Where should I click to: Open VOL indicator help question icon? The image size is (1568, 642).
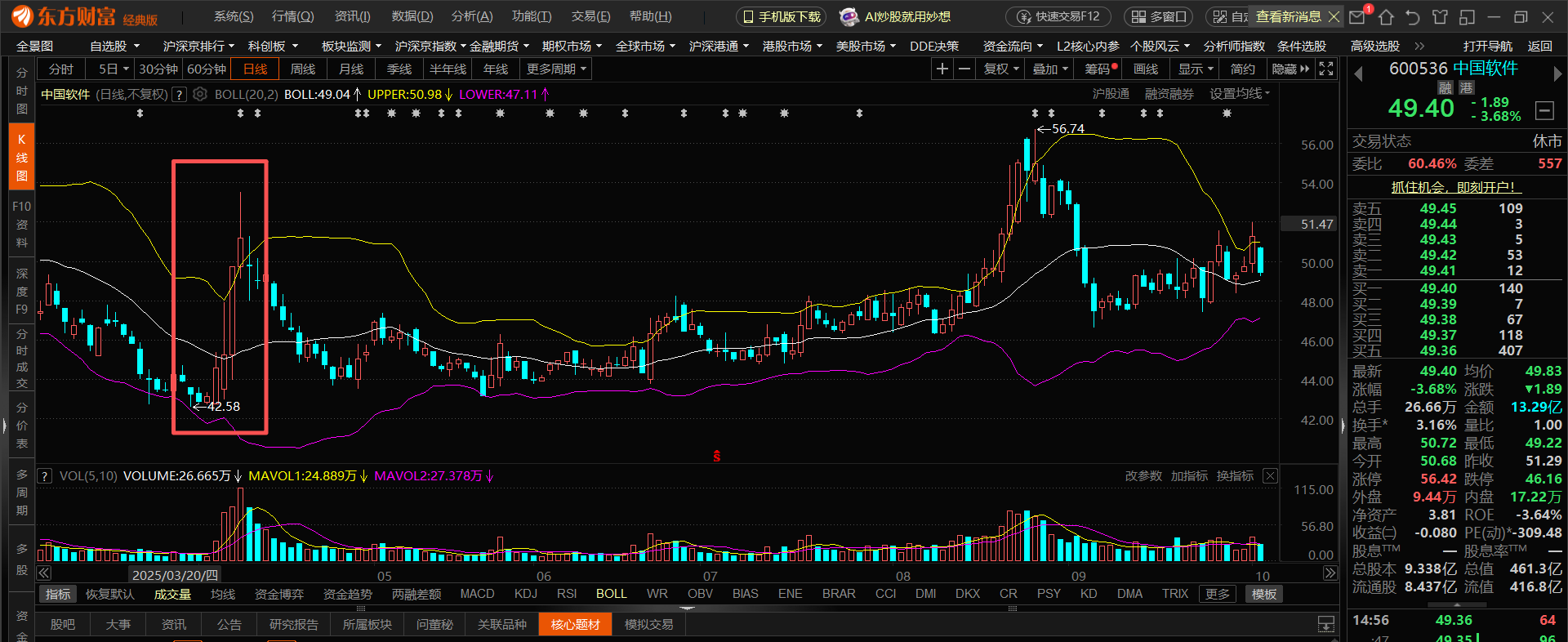(x=45, y=476)
